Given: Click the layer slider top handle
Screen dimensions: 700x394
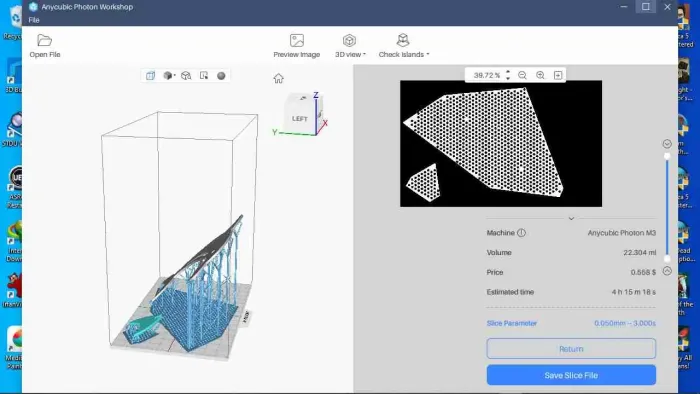Looking at the screenshot, I should tap(667, 156).
